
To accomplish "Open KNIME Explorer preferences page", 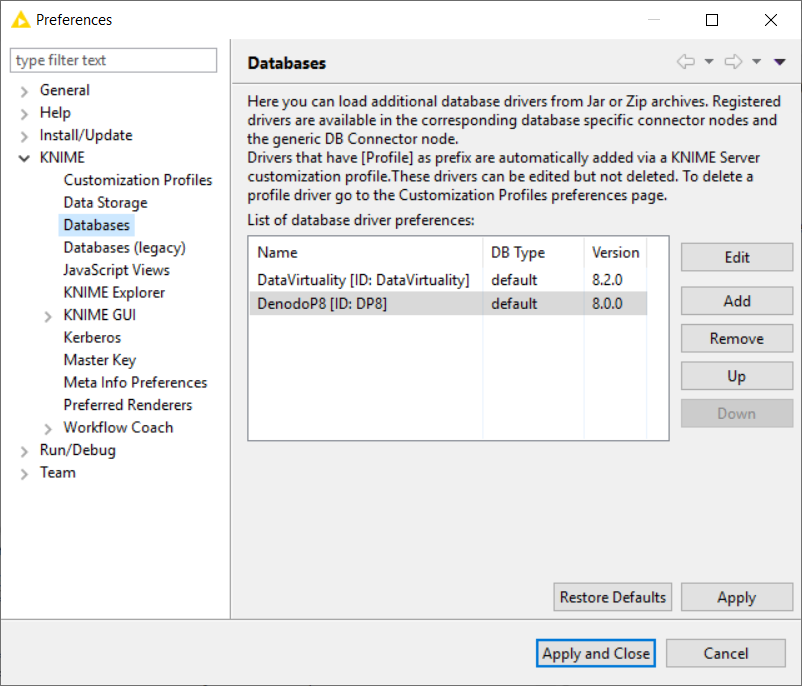I will 114,293.
